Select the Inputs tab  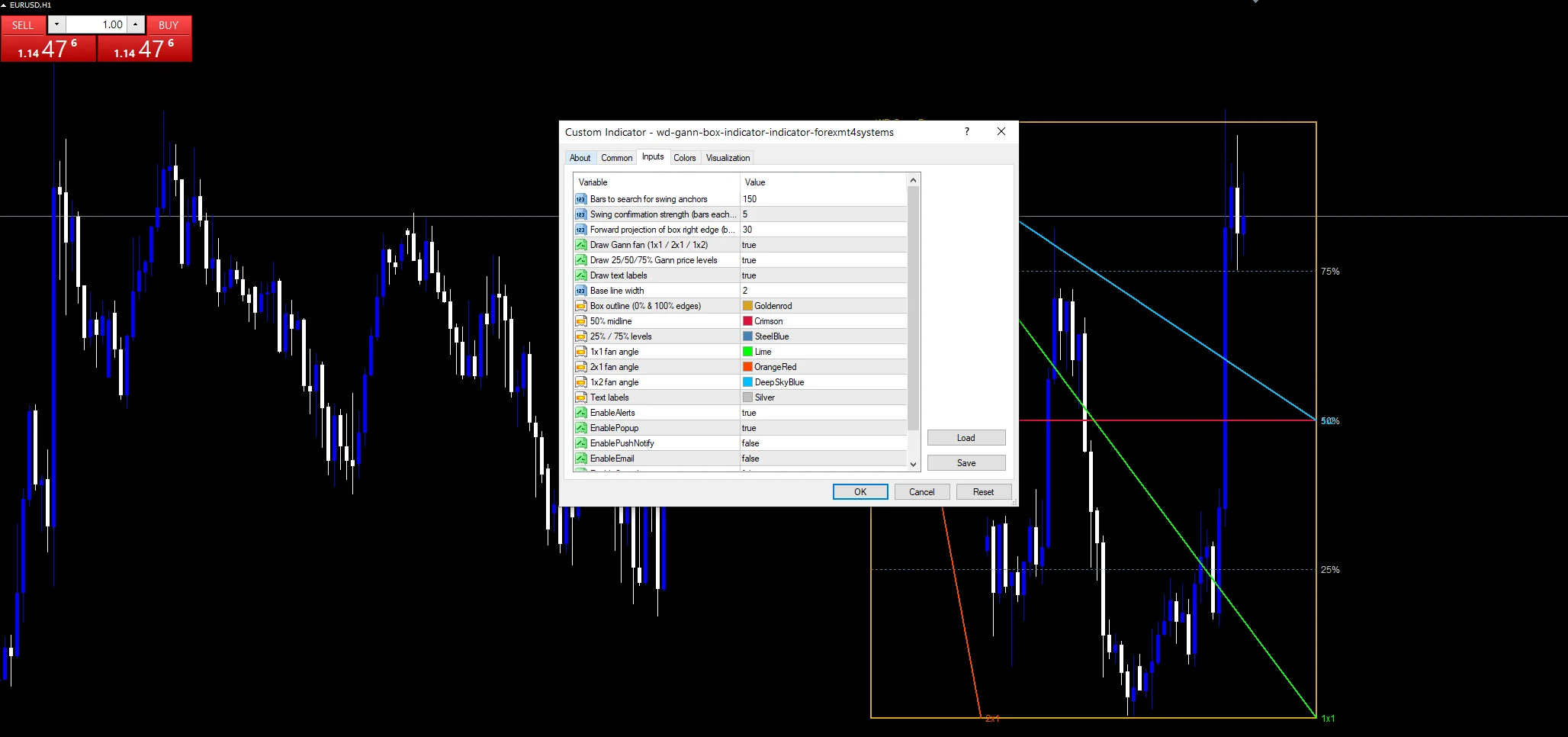click(653, 156)
